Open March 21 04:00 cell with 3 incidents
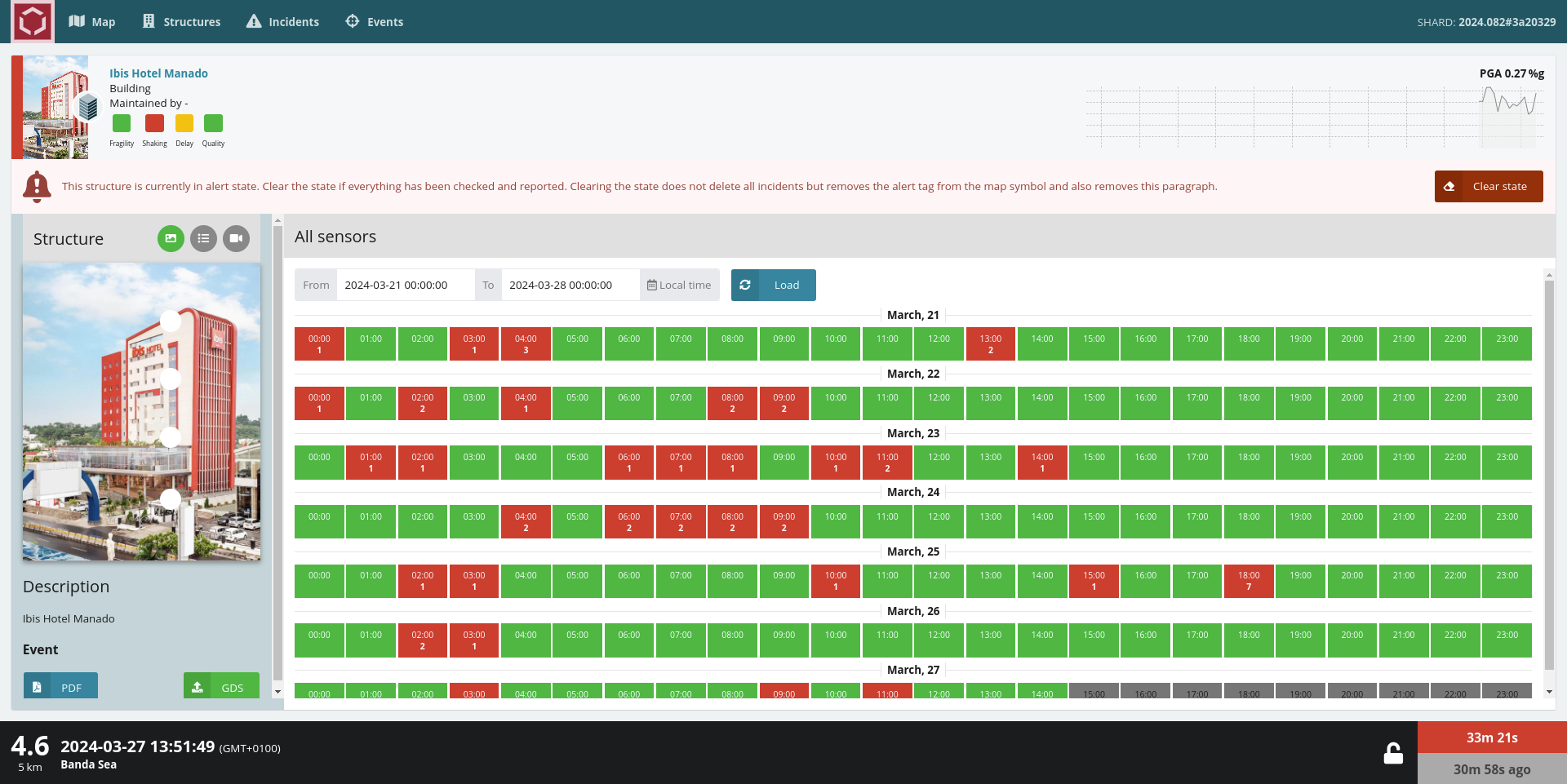Image resolution: width=1567 pixels, height=784 pixels. coord(526,343)
